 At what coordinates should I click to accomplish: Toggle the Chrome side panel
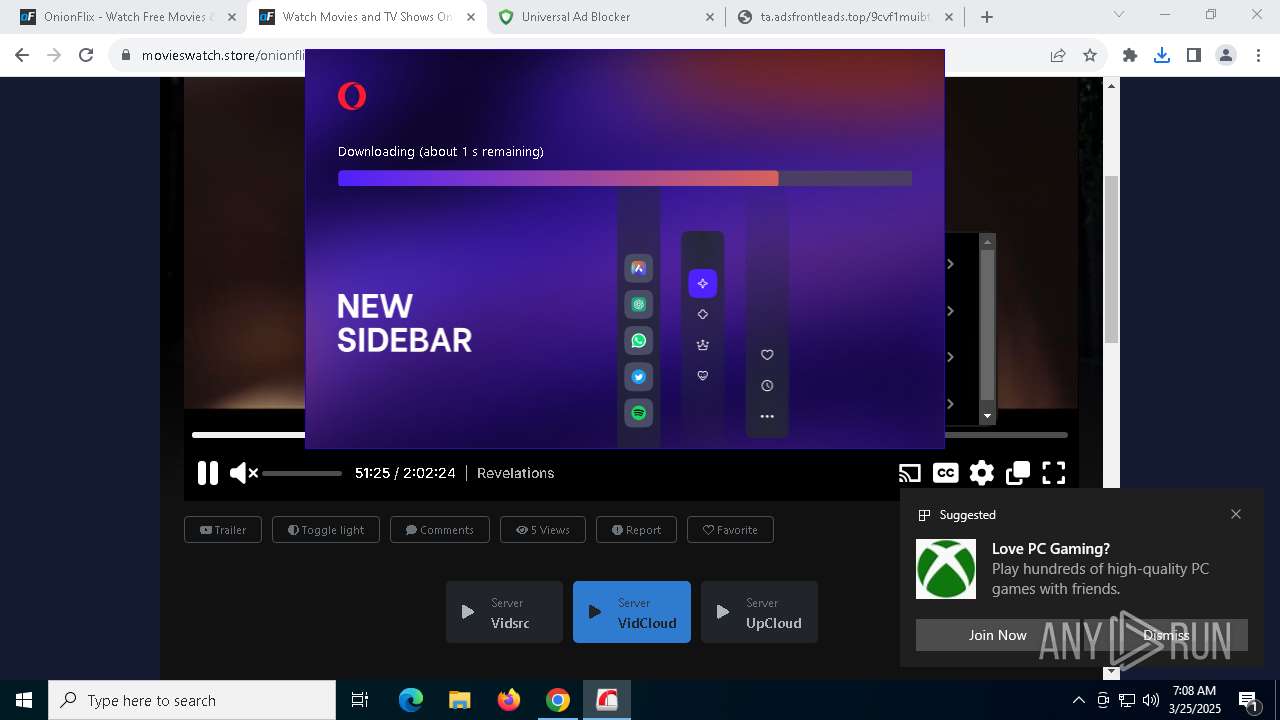coord(1193,56)
